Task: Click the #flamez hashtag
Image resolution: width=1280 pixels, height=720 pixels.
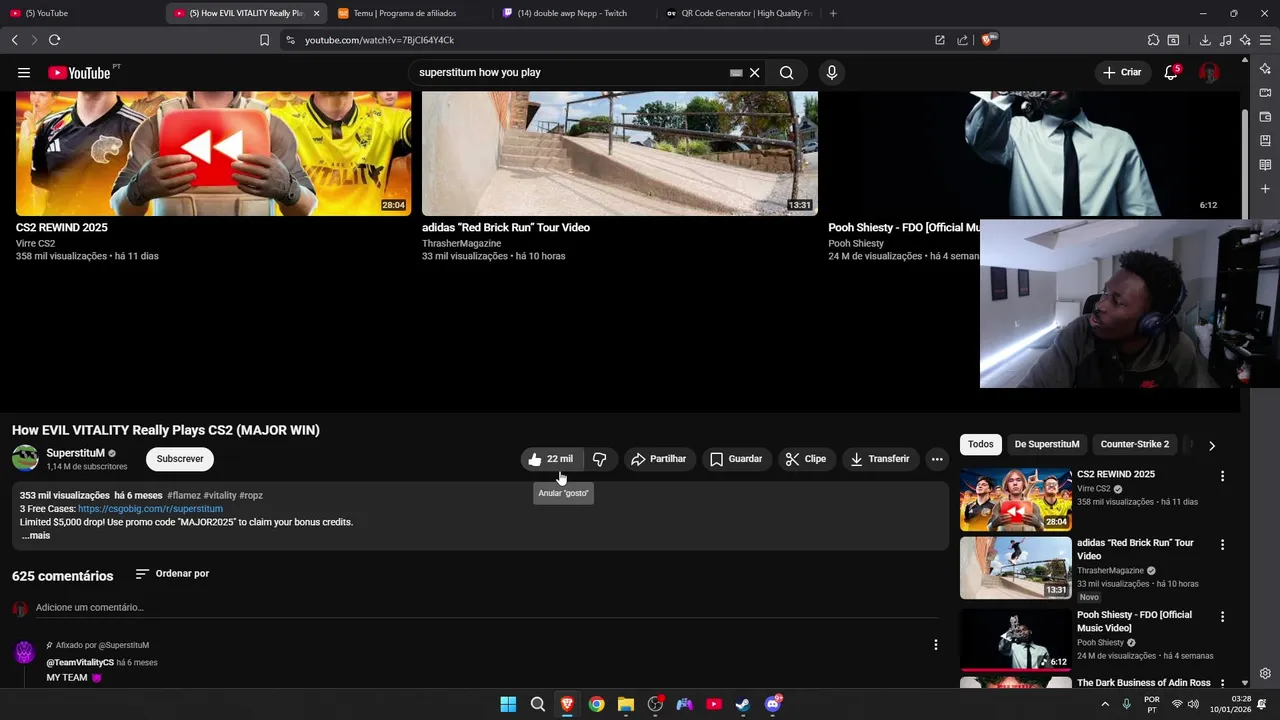Action: (x=184, y=495)
